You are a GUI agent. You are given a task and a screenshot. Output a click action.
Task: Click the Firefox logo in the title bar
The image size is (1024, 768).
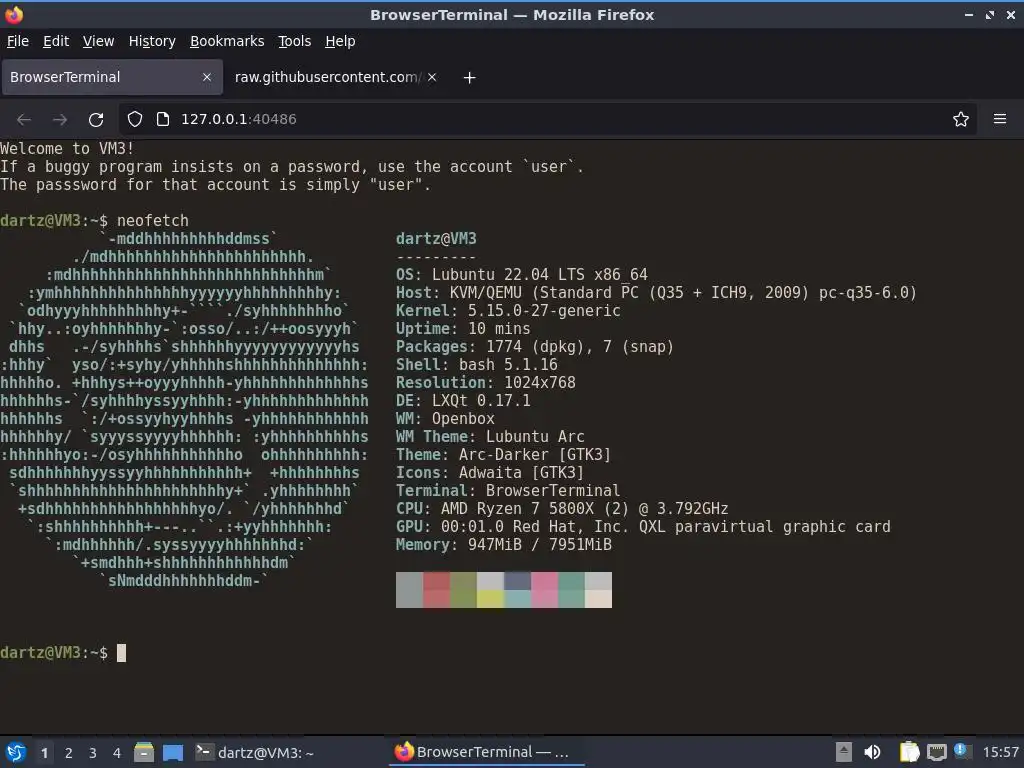[x=14, y=14]
